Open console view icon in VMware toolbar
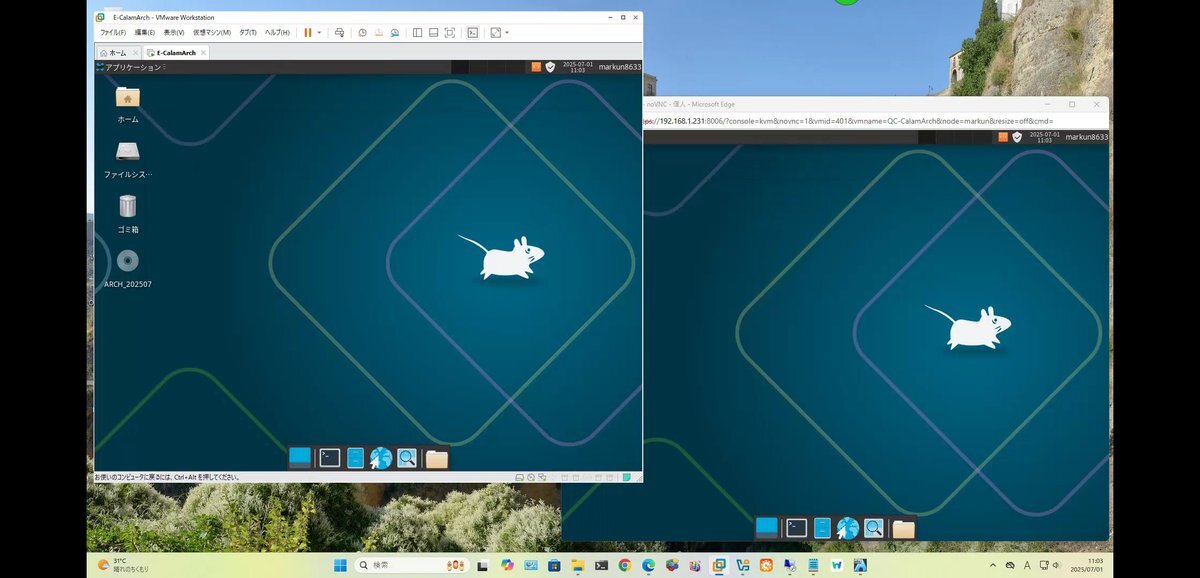Screen dimensions: 1200x578 (x=472, y=32)
